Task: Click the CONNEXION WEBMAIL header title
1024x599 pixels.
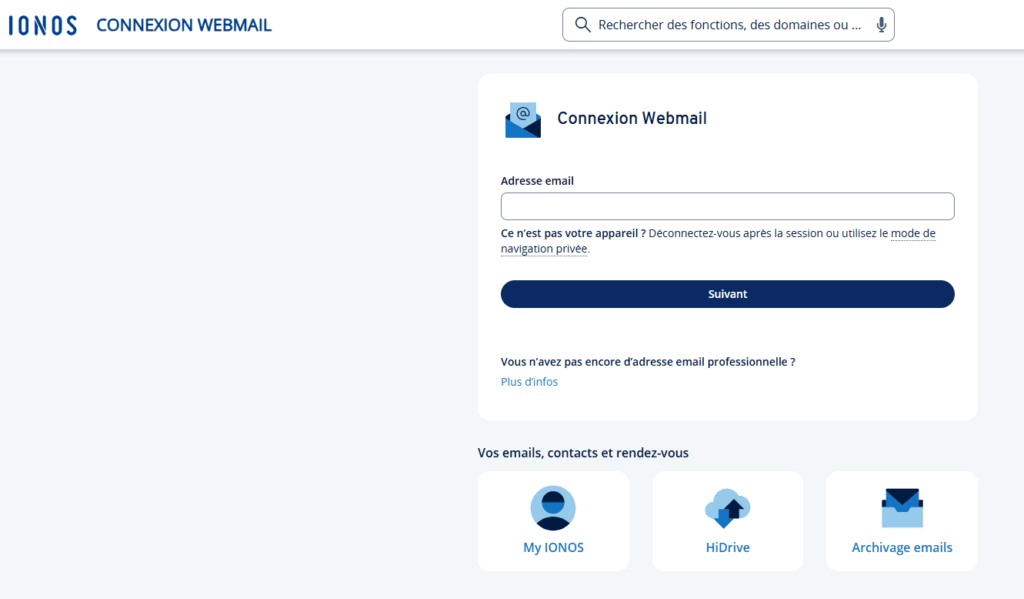Action: pos(184,25)
